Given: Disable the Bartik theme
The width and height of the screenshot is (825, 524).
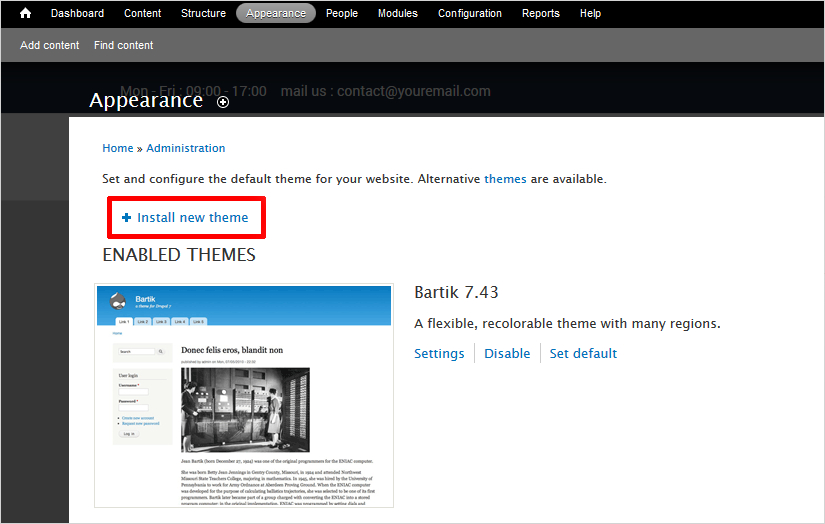Looking at the screenshot, I should (507, 353).
